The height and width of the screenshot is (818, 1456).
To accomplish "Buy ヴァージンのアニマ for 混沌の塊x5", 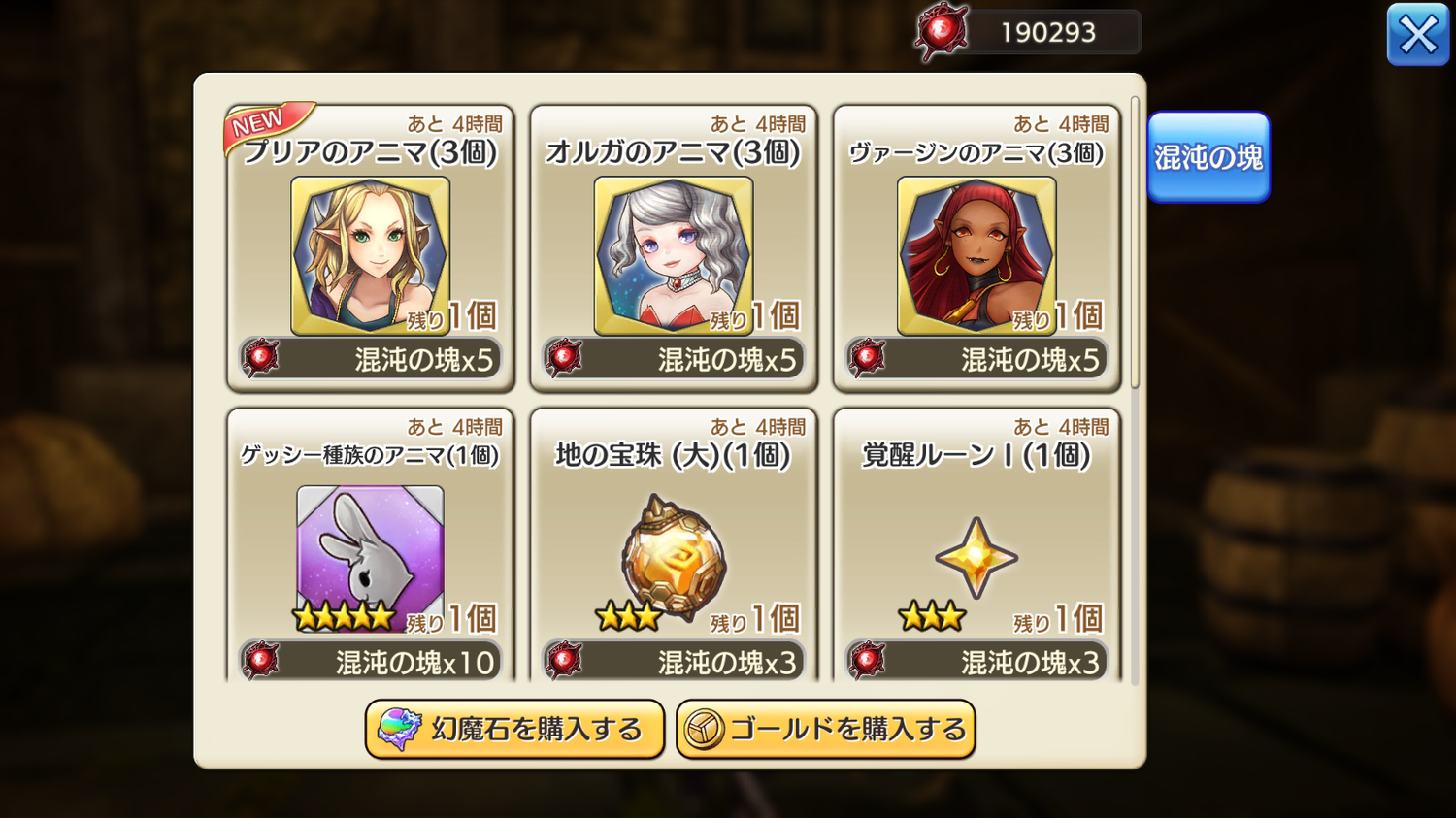I will [976, 359].
